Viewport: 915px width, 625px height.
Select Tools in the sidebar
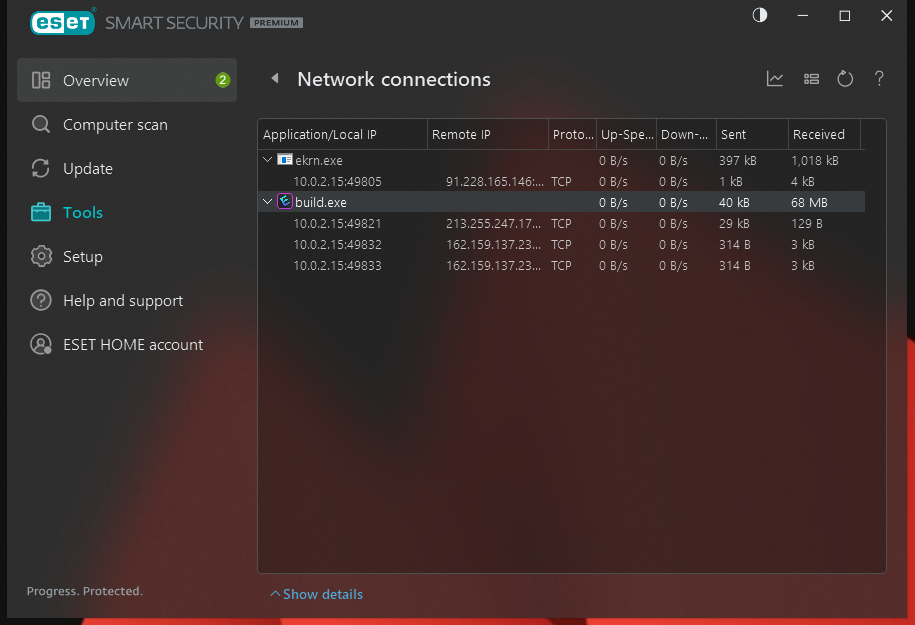tap(83, 212)
